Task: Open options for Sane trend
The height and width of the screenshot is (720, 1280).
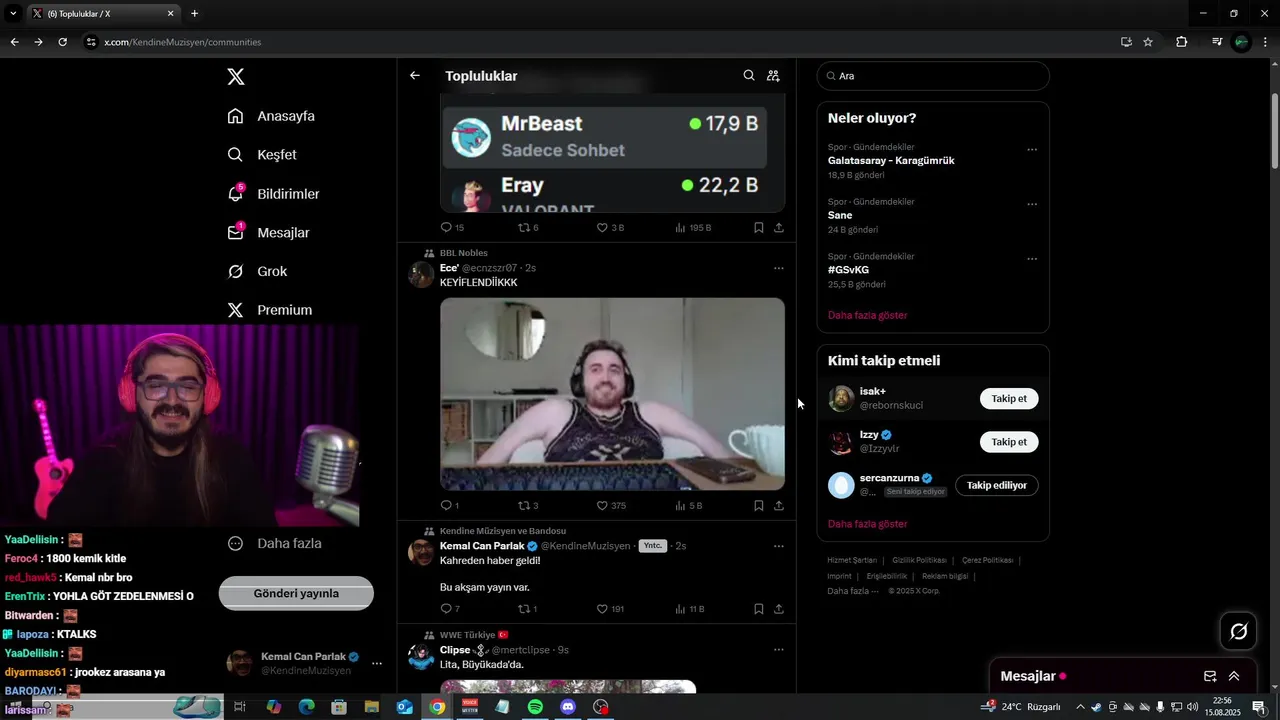Action: [1032, 205]
